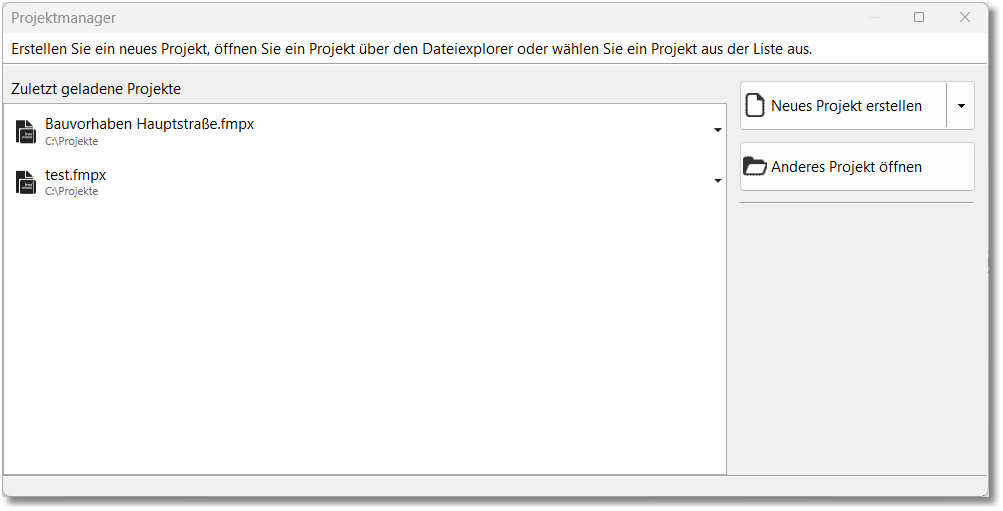The height and width of the screenshot is (511, 1003).
Task: Click the C:\Projekte path under test.fmpx
Action: (x=71, y=192)
